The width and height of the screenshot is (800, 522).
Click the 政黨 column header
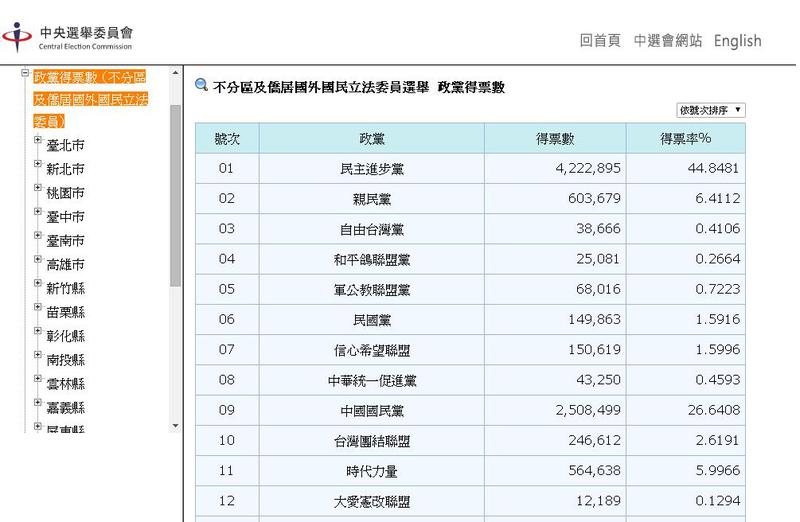[x=371, y=138]
